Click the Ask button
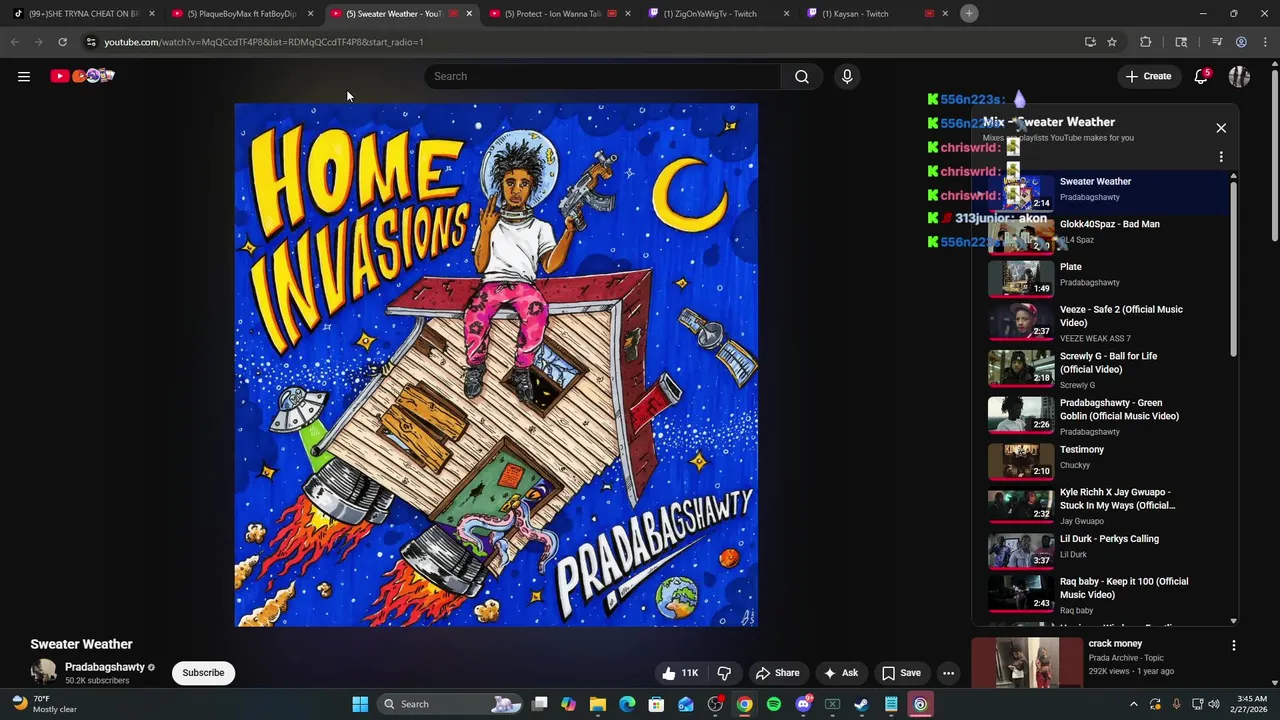The image size is (1280, 720). pos(840,673)
